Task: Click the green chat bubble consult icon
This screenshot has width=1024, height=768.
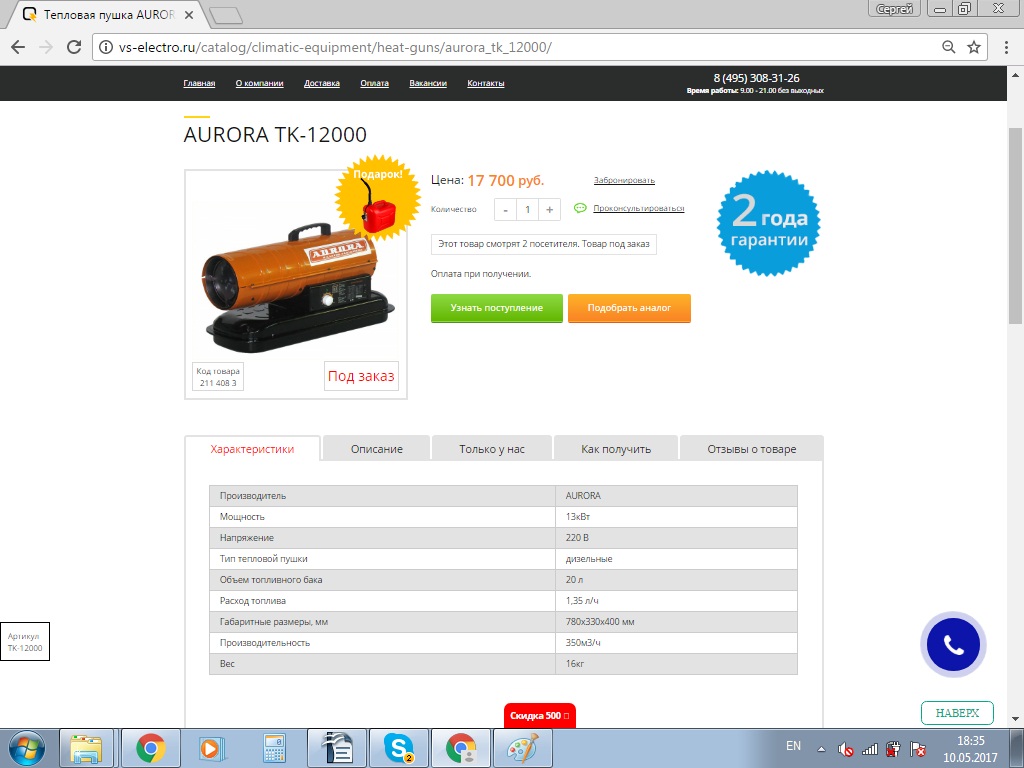Action: [580, 208]
